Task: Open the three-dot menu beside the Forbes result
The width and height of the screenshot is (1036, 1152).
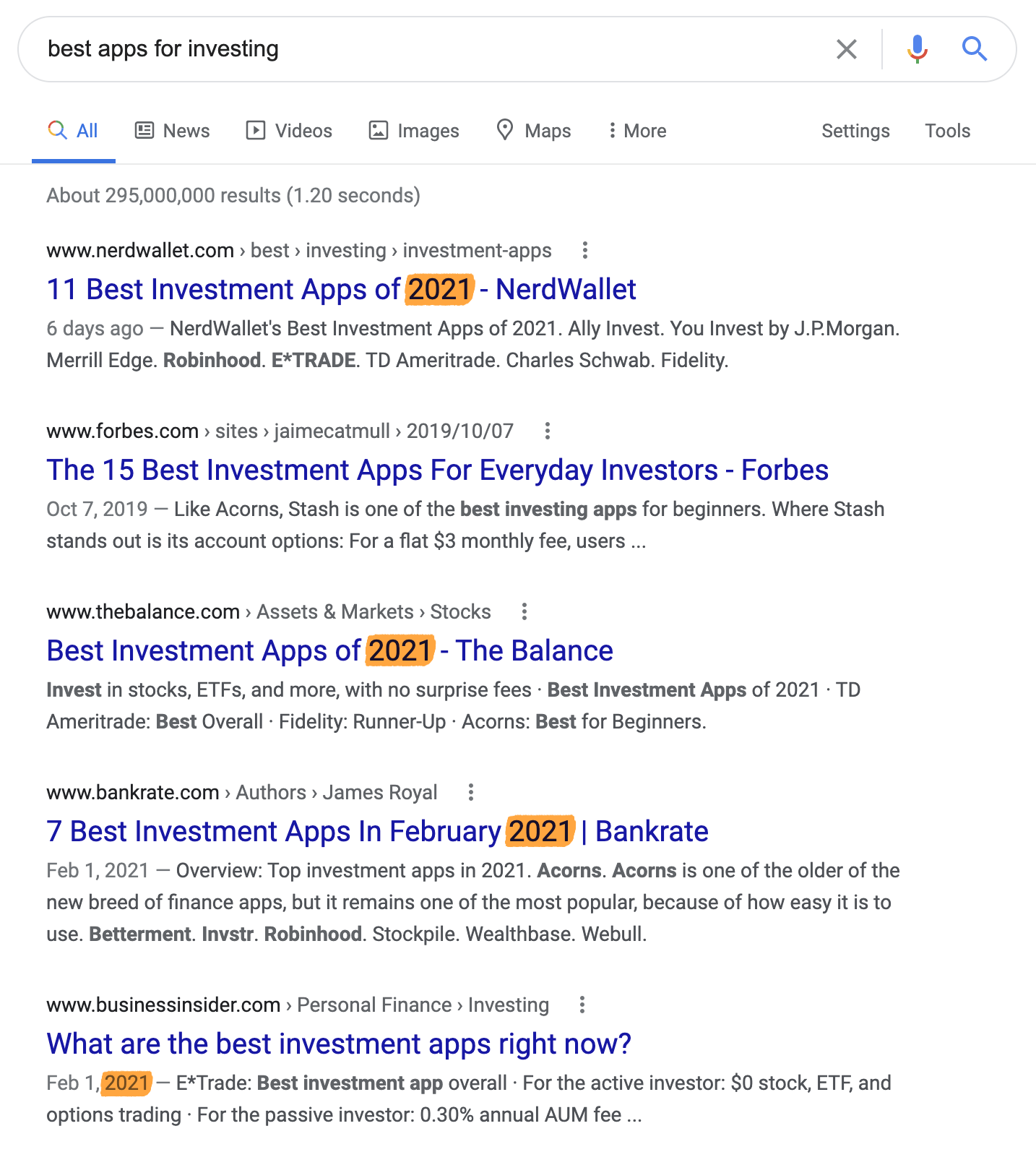Action: point(547,431)
